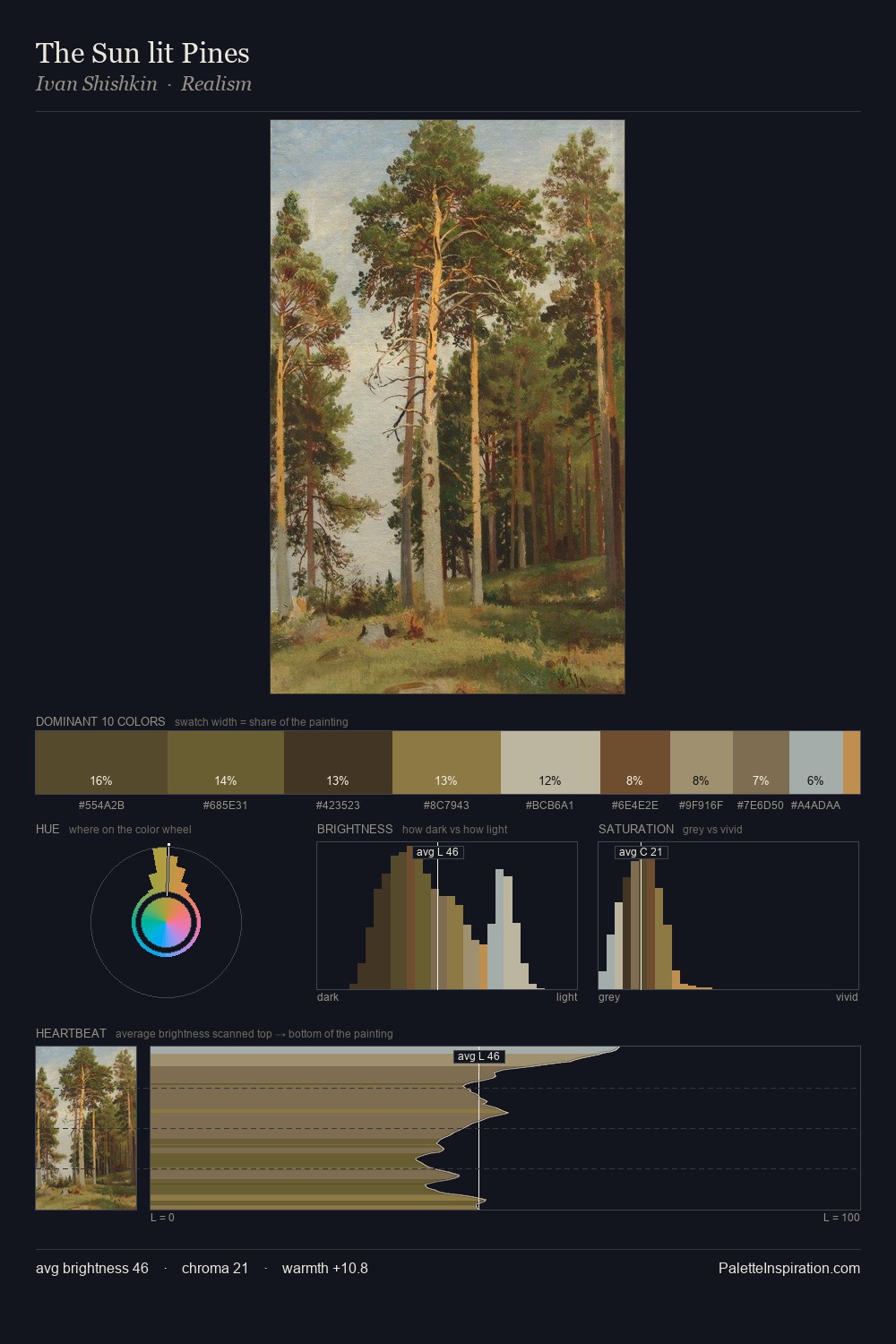
Task: Click the painting title The Sun lit Pines
Action: coord(142,53)
